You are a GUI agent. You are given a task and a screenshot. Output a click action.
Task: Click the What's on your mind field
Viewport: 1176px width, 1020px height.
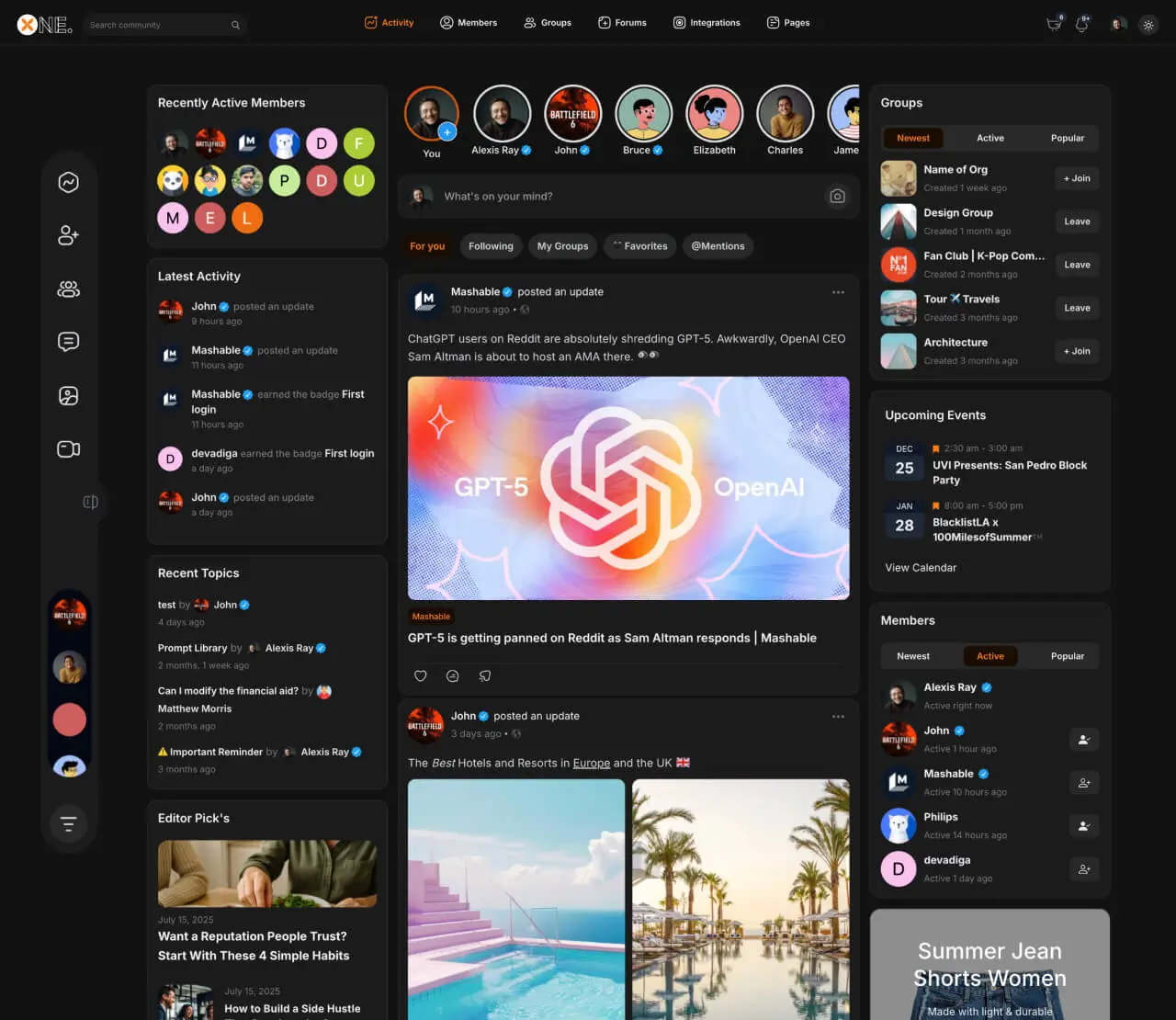[628, 197]
